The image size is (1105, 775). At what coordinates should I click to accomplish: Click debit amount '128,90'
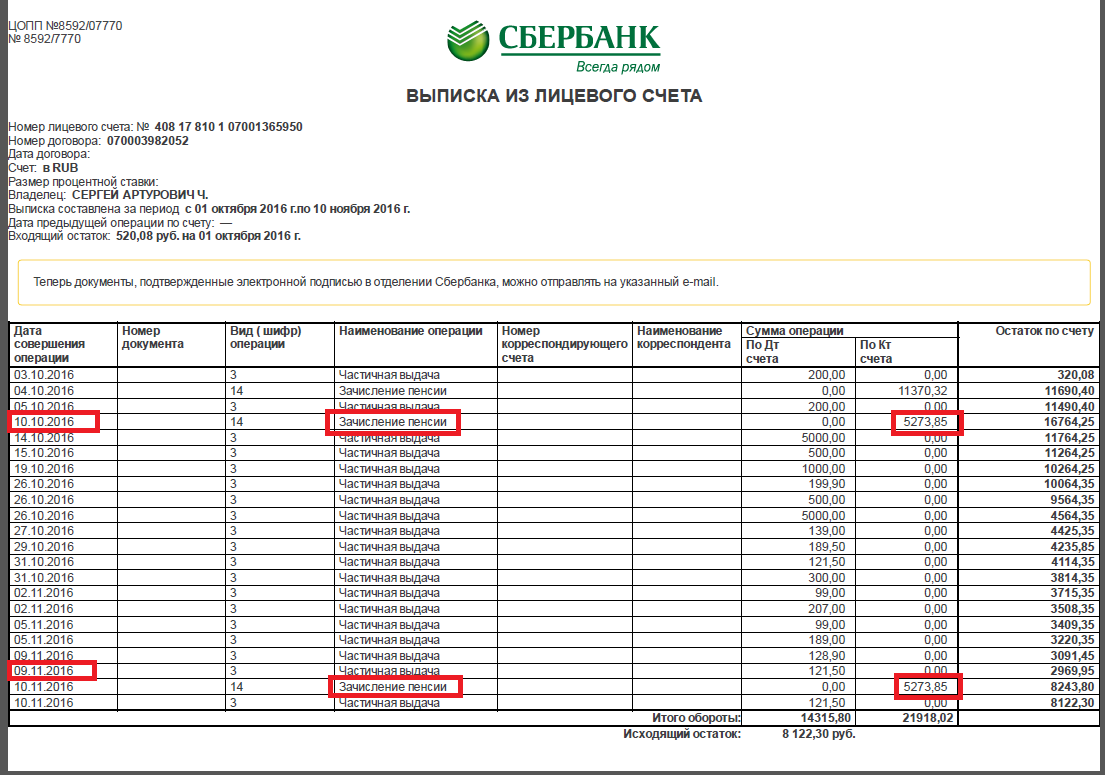point(827,655)
